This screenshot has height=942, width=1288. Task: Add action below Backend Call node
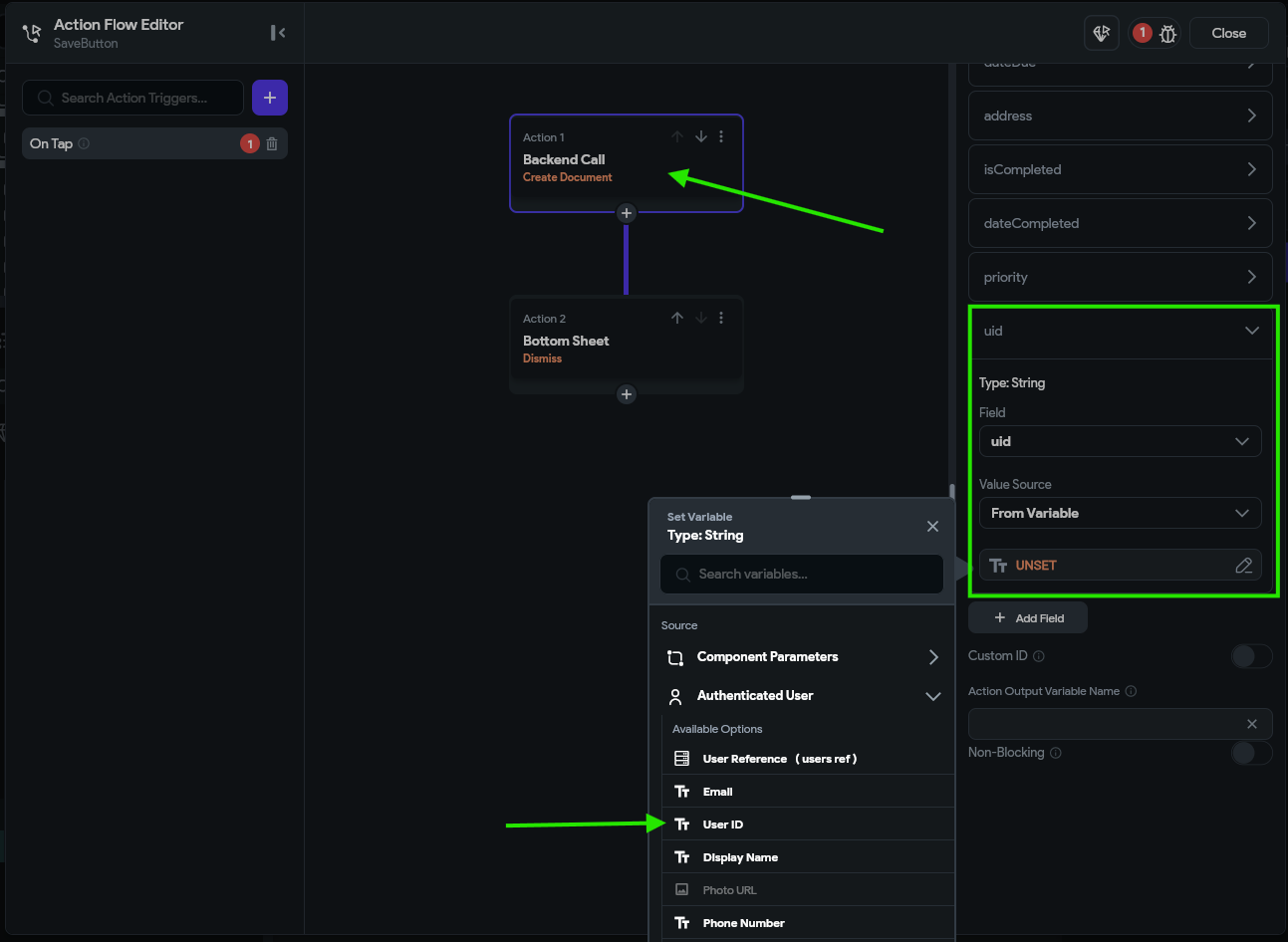[x=627, y=213]
